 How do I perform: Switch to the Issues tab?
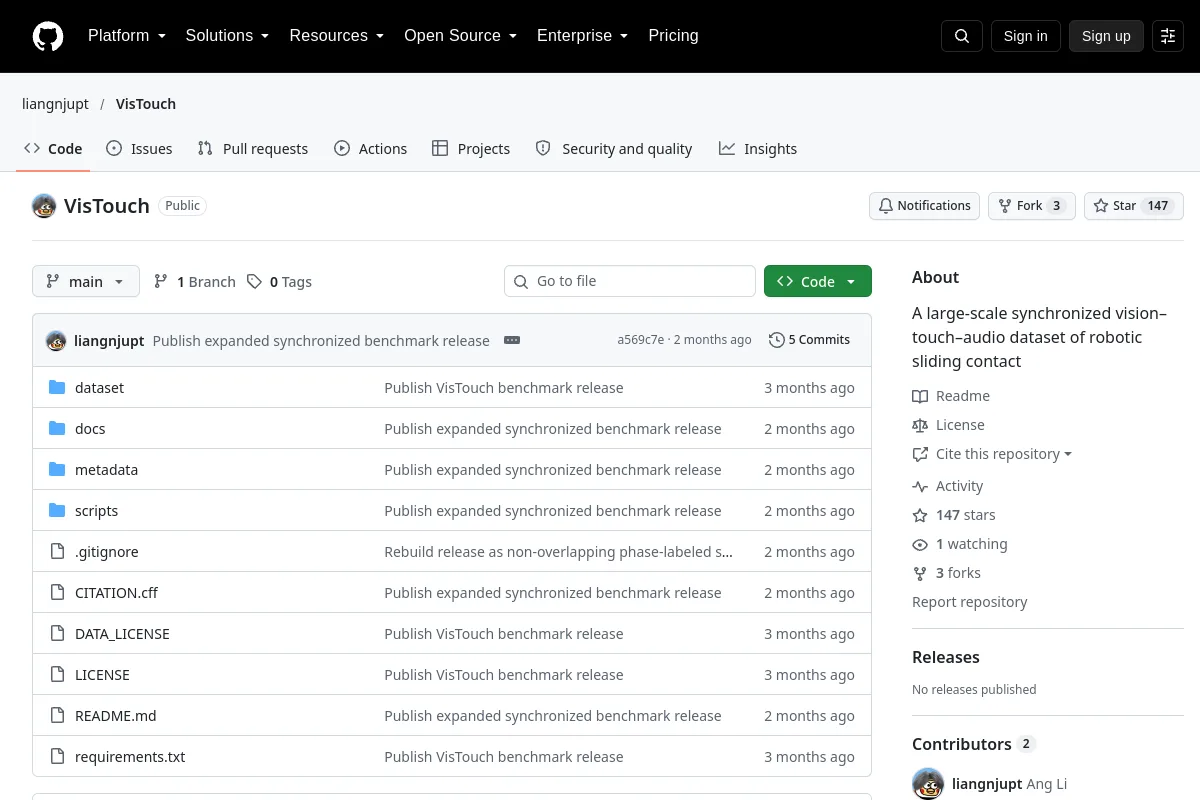(x=139, y=149)
